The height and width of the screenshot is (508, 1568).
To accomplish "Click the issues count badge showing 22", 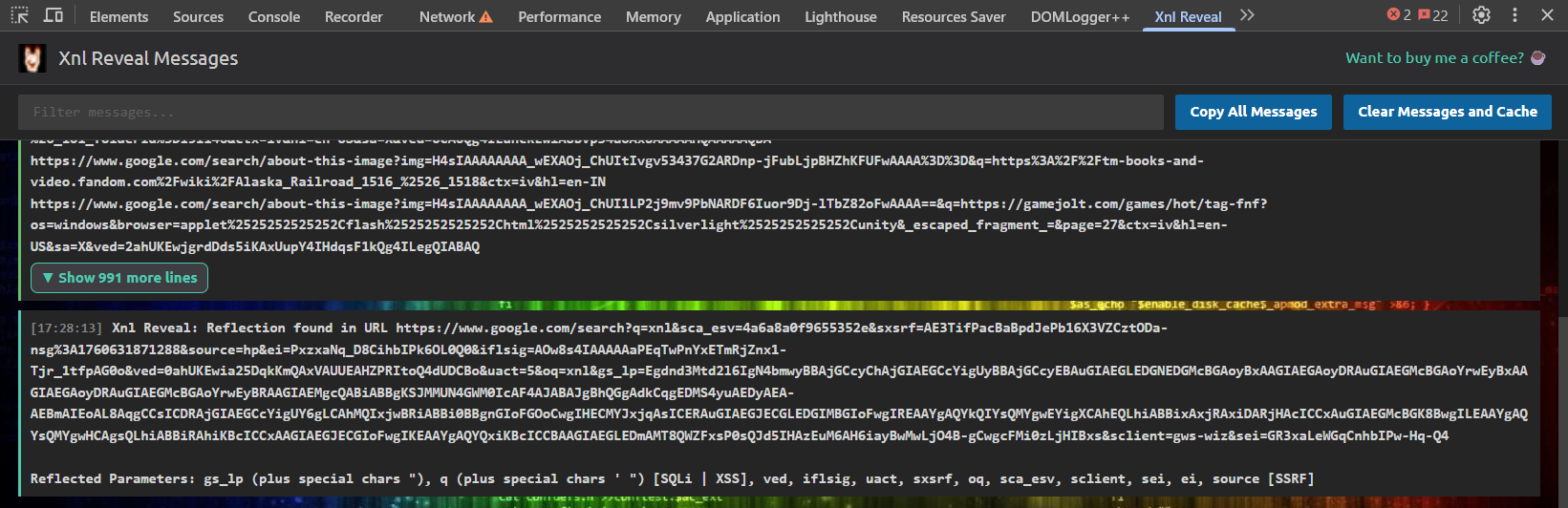I will [x=1433, y=15].
